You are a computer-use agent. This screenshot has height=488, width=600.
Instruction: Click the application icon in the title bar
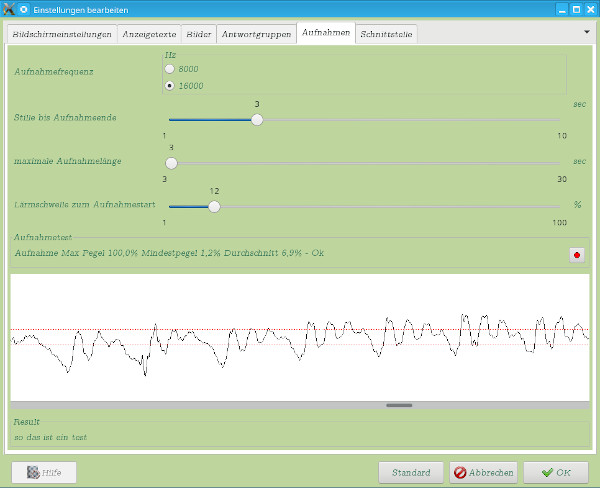[9, 9]
